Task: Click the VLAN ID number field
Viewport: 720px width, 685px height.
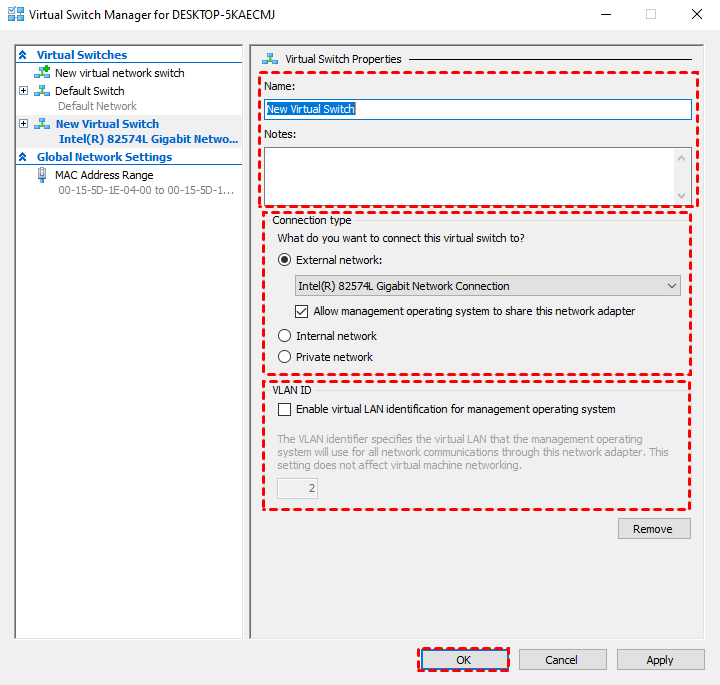Action: pyautogui.click(x=297, y=488)
